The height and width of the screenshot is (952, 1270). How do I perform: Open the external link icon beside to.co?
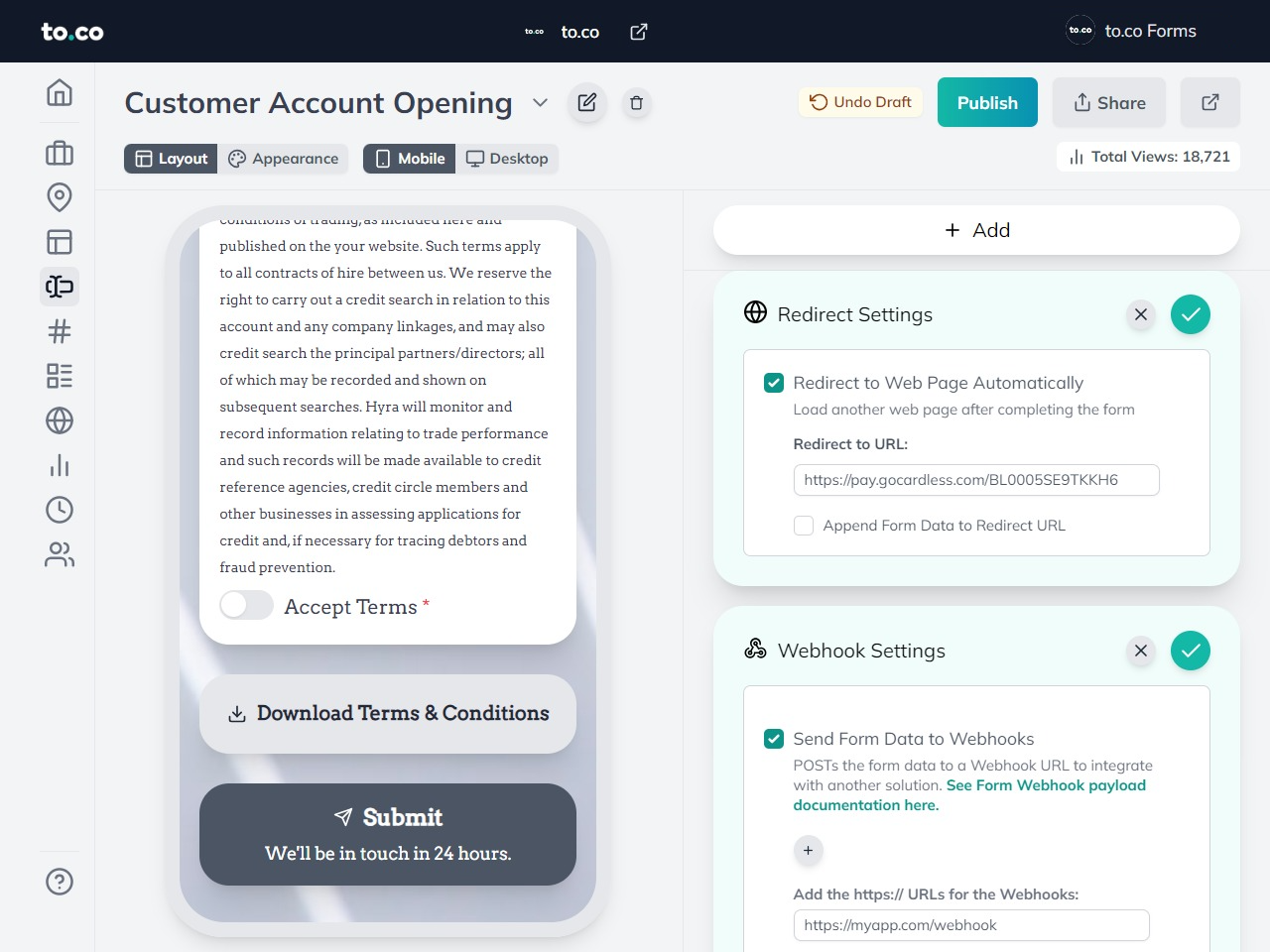(x=639, y=32)
